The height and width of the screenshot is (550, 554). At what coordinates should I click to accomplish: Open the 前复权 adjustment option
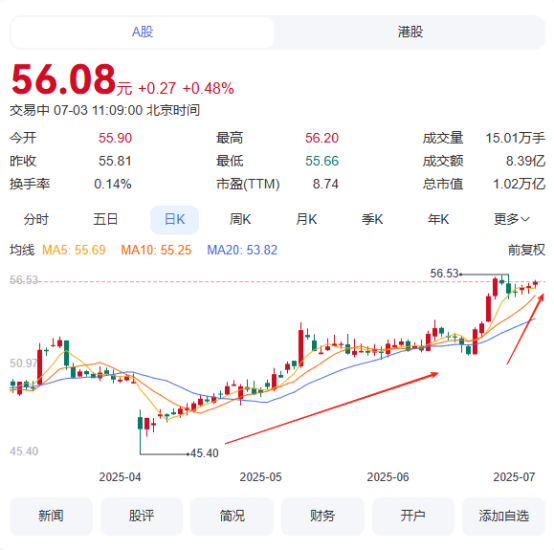tap(526, 250)
